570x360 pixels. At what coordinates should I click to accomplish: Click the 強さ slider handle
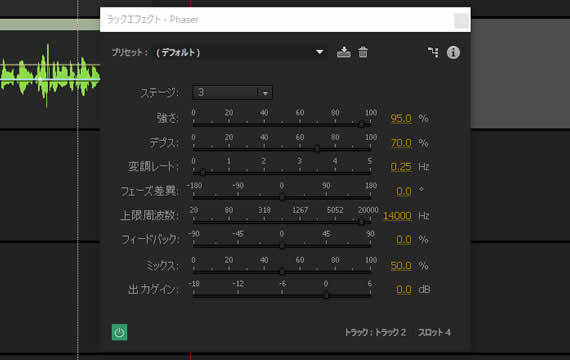(362, 124)
